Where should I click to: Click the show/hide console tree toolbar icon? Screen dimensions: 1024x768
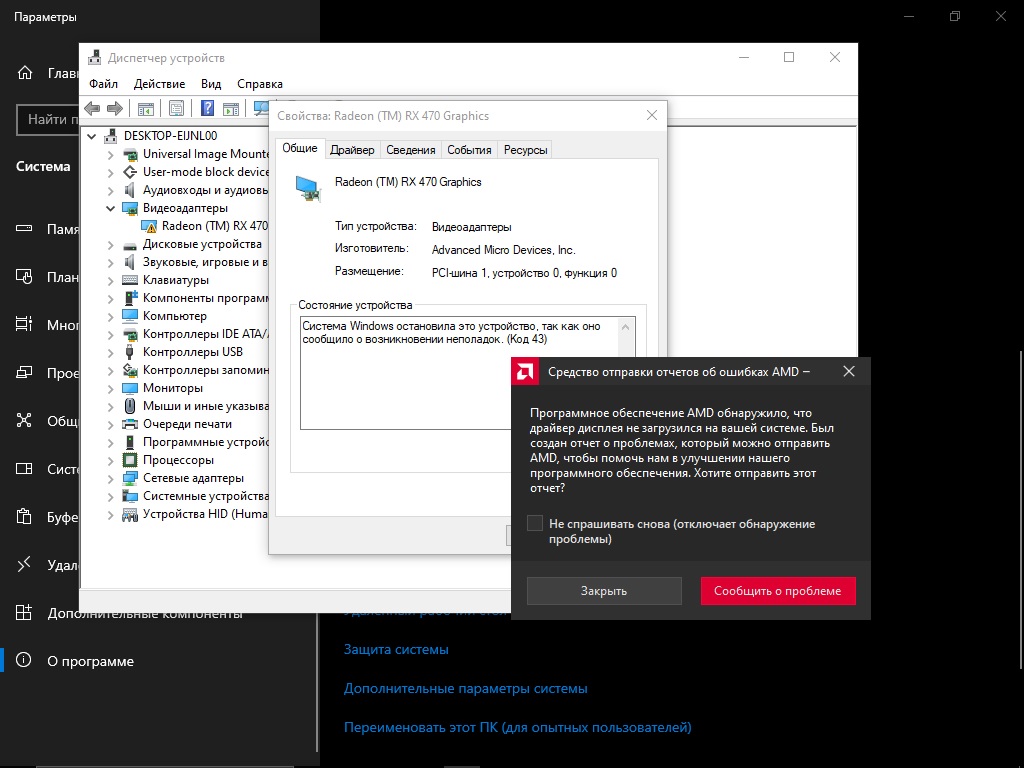[146, 108]
